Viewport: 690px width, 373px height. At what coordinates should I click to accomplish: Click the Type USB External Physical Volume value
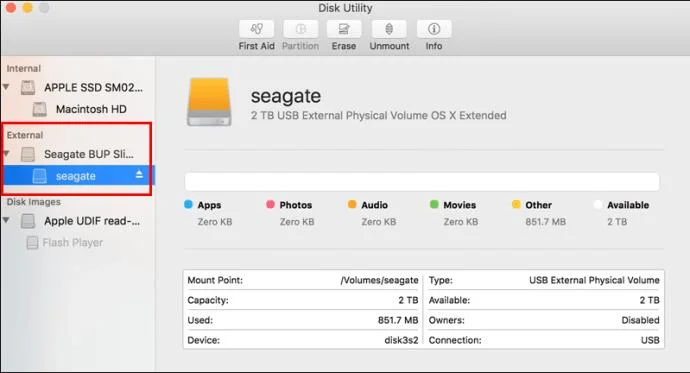594,280
